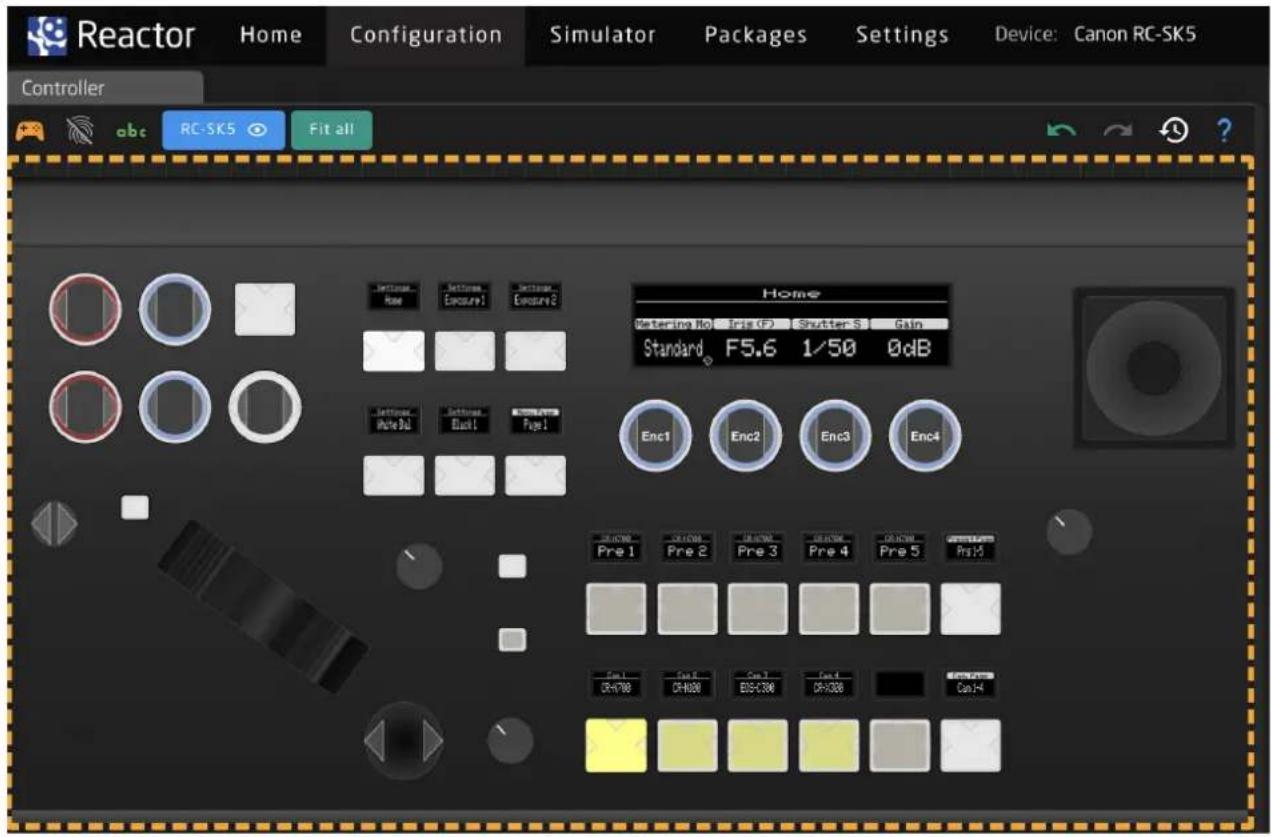Switch to the Configuration tab
This screenshot has width=1271, height=837.
point(425,34)
